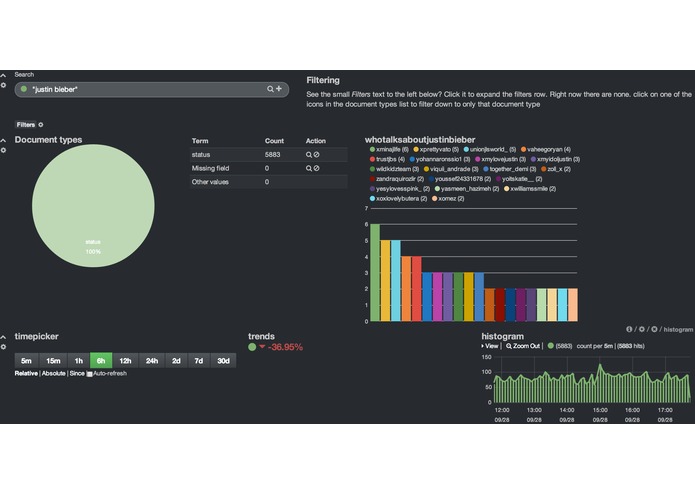Open histogram panel gear settings
Image resolution: width=695 pixels, height=494 pixels.
[641, 329]
